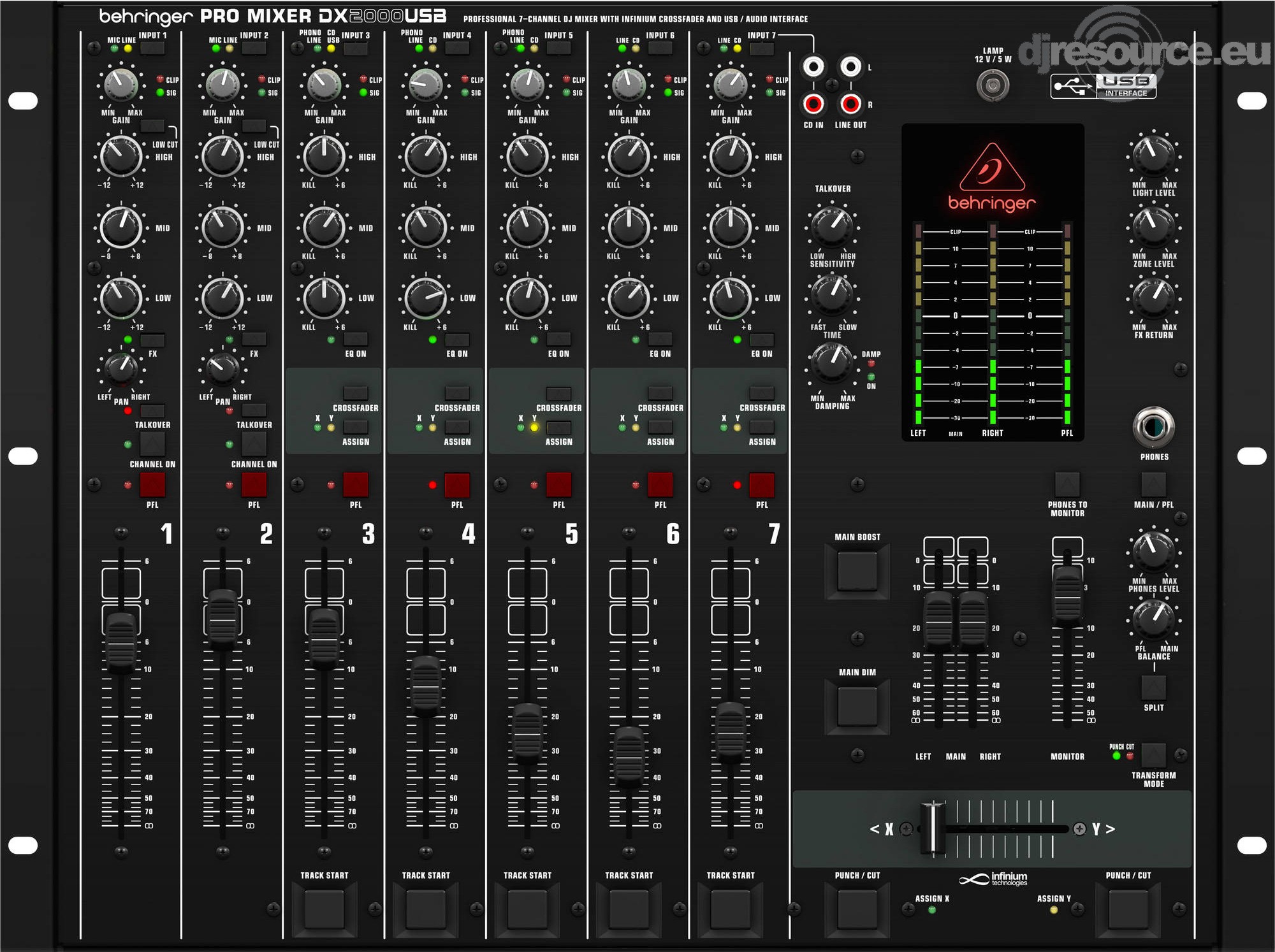1275x952 pixels.
Task: Click the channel 2 HIGH EQ knob
Action: 222,156
